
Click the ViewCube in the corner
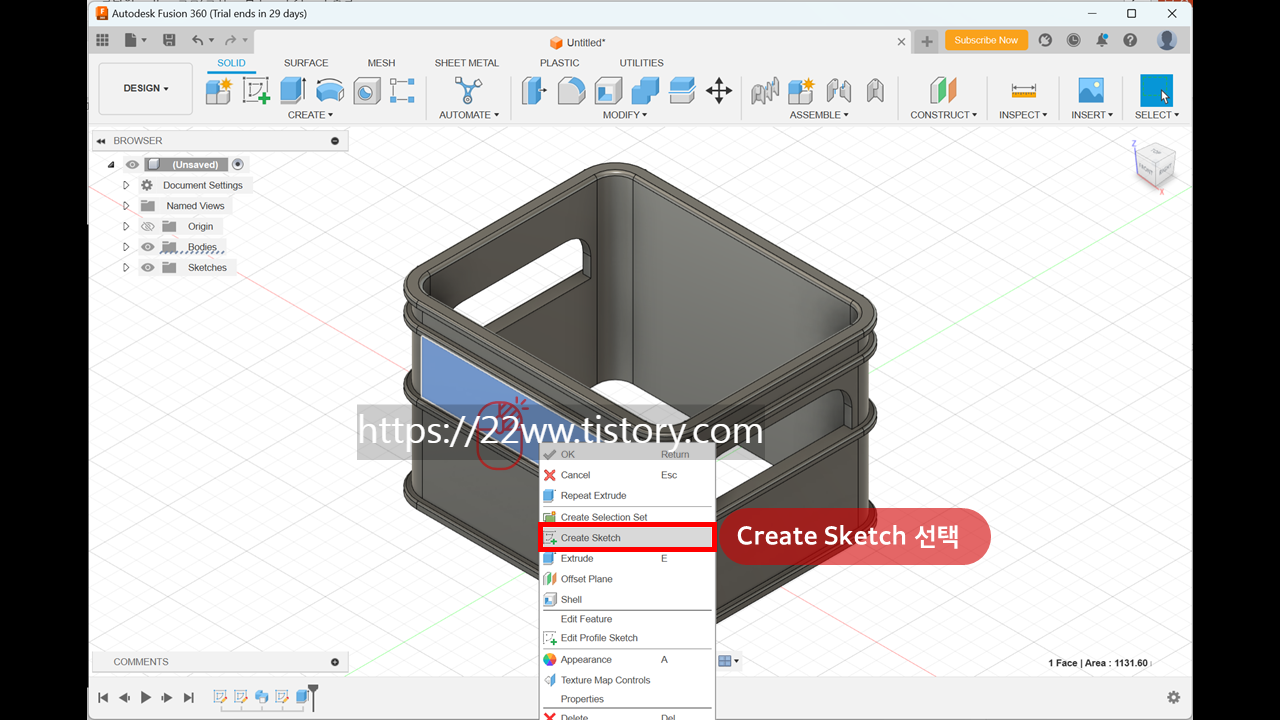[x=1153, y=167]
